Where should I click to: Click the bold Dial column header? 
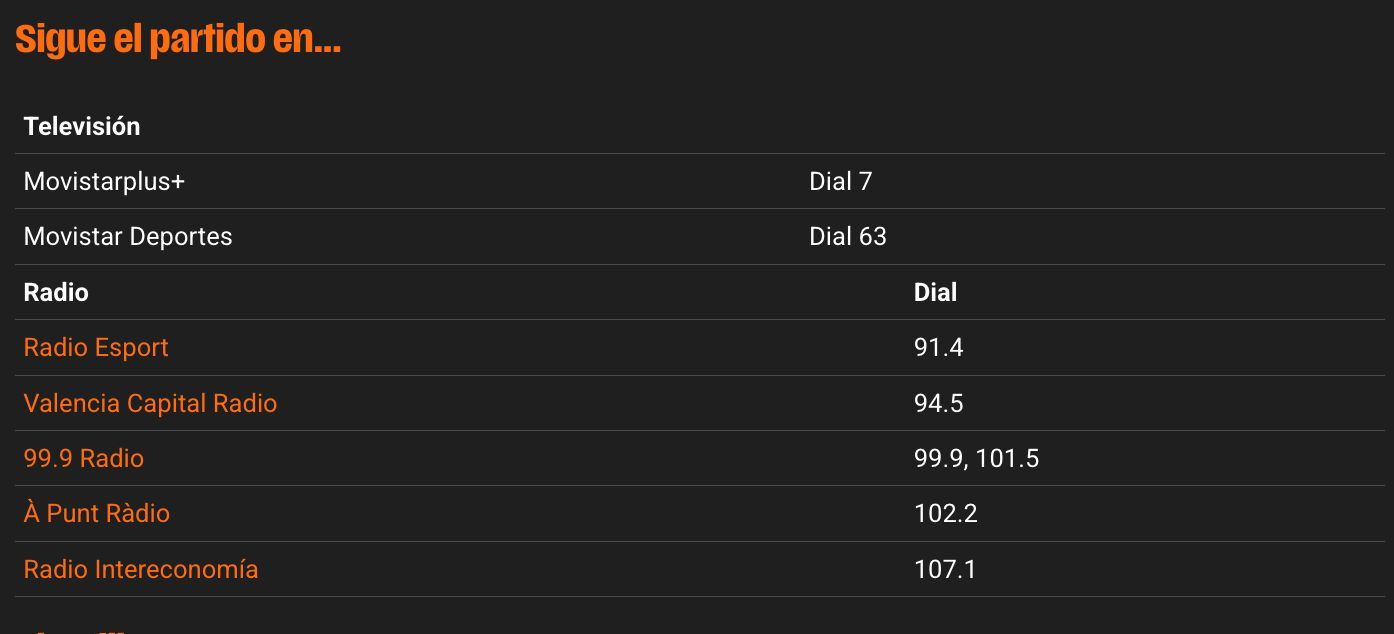(x=935, y=293)
